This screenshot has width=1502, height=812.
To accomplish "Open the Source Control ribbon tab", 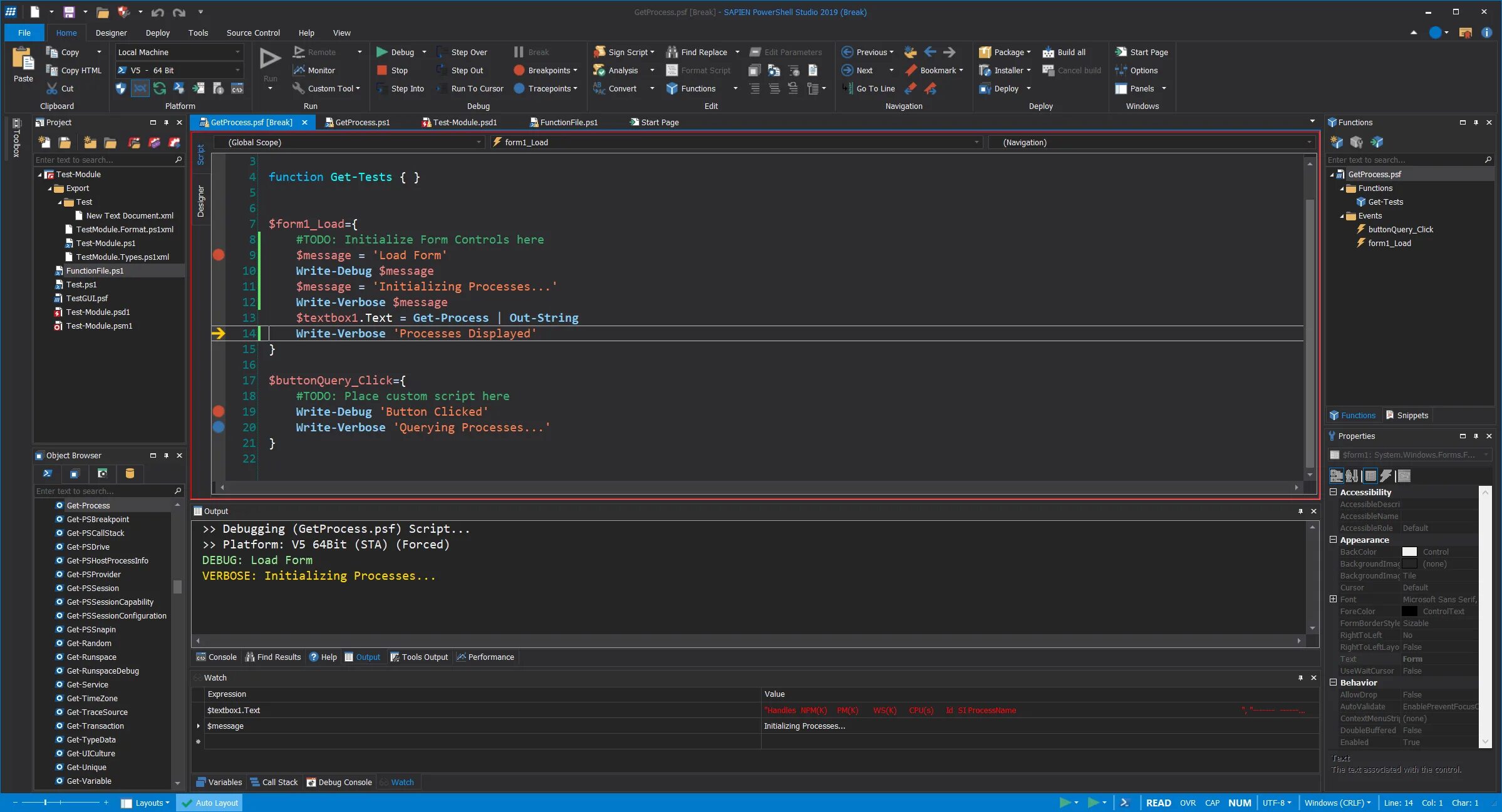I will [253, 33].
